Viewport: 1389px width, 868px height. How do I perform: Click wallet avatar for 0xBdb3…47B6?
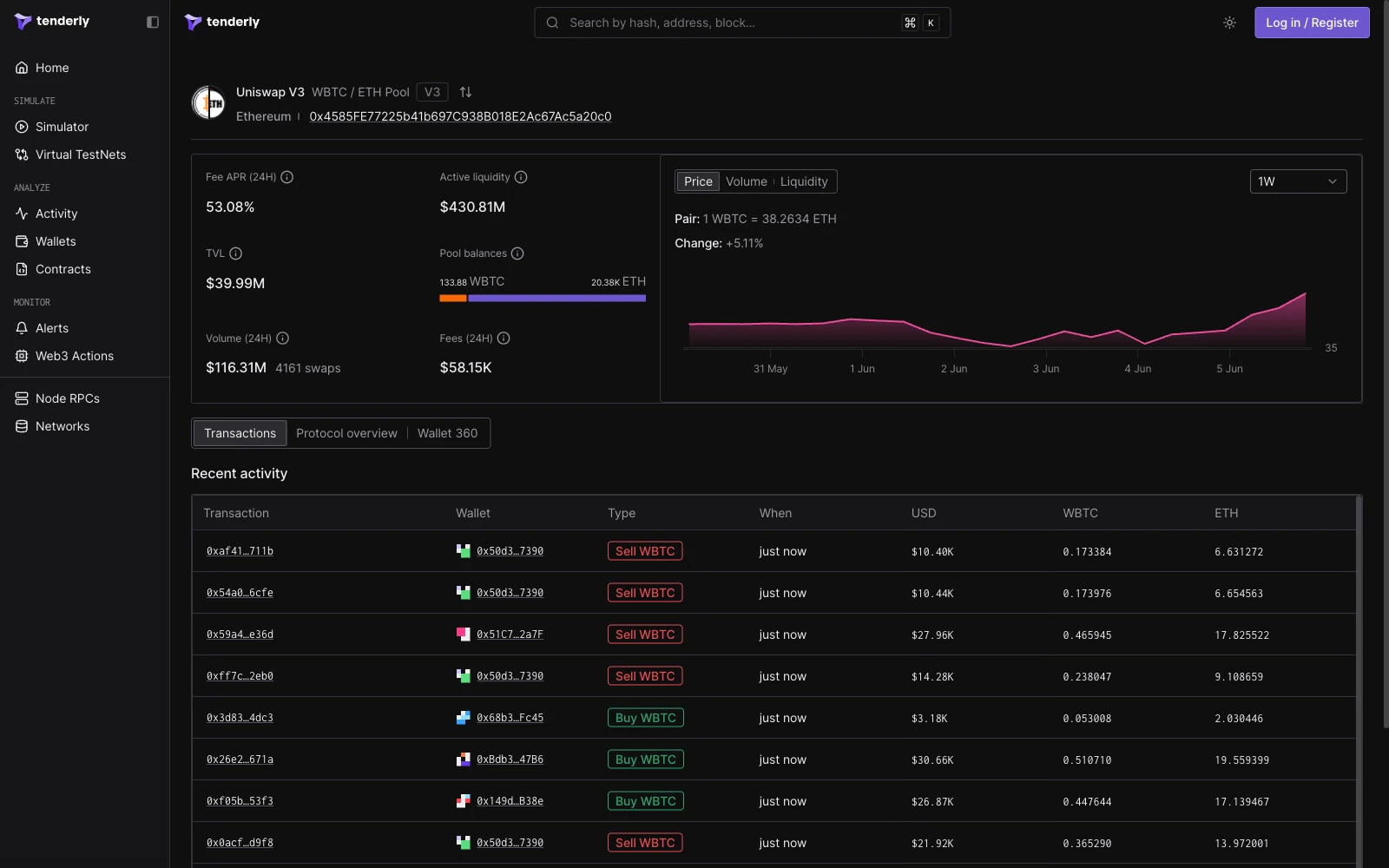pyautogui.click(x=464, y=759)
